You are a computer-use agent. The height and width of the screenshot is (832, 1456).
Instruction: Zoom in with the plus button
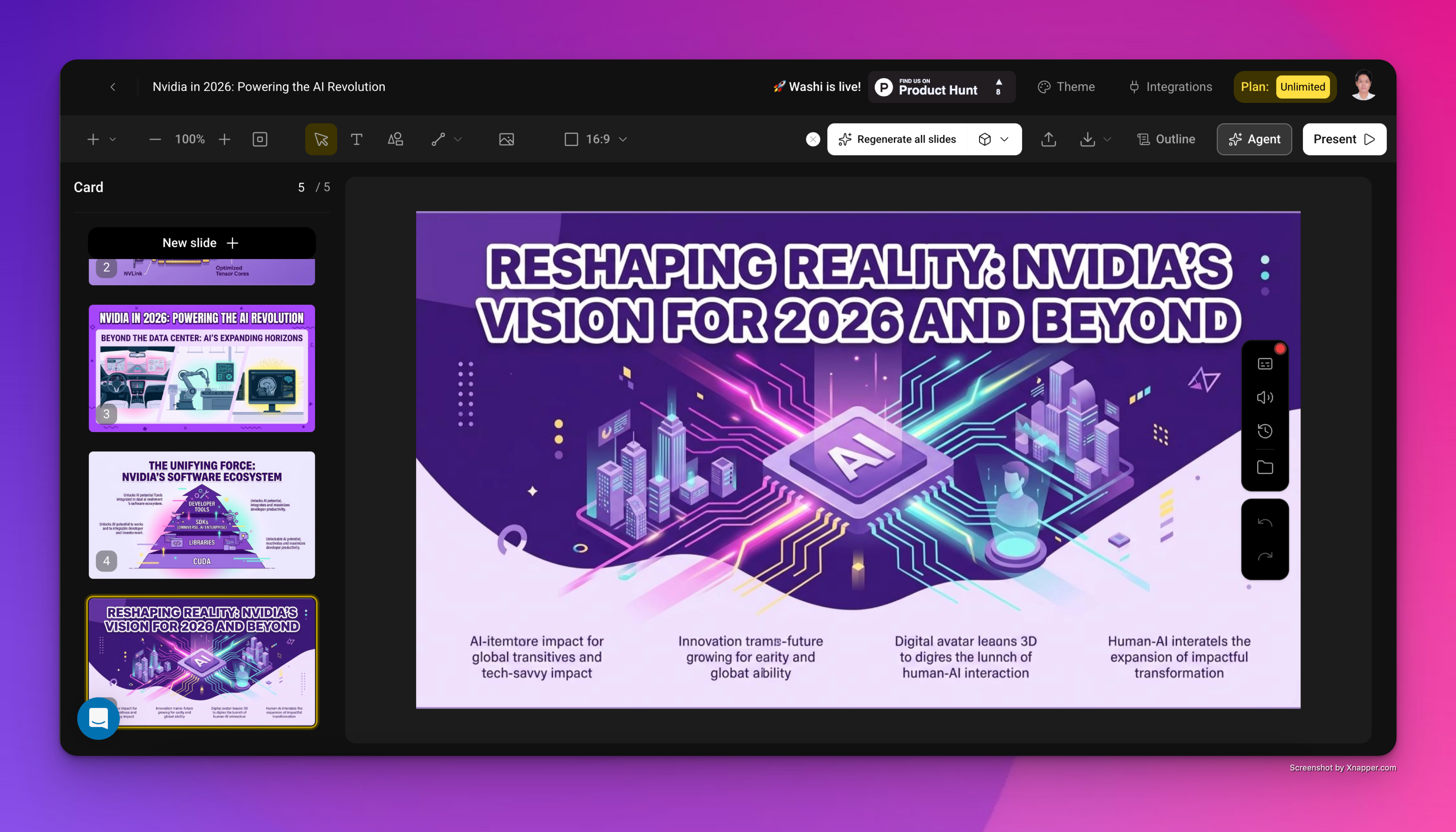tap(225, 139)
